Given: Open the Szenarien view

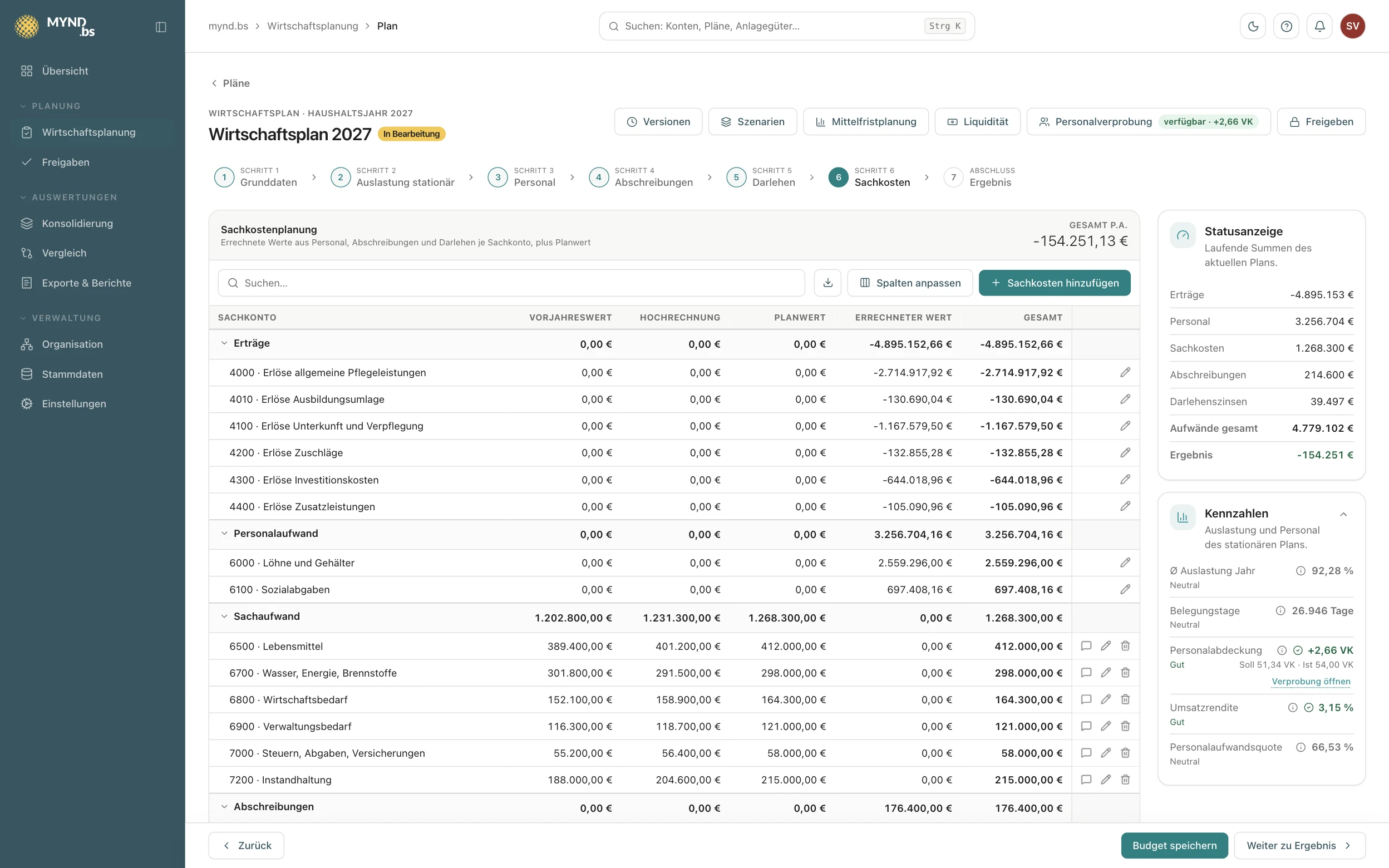Looking at the screenshot, I should (x=752, y=122).
